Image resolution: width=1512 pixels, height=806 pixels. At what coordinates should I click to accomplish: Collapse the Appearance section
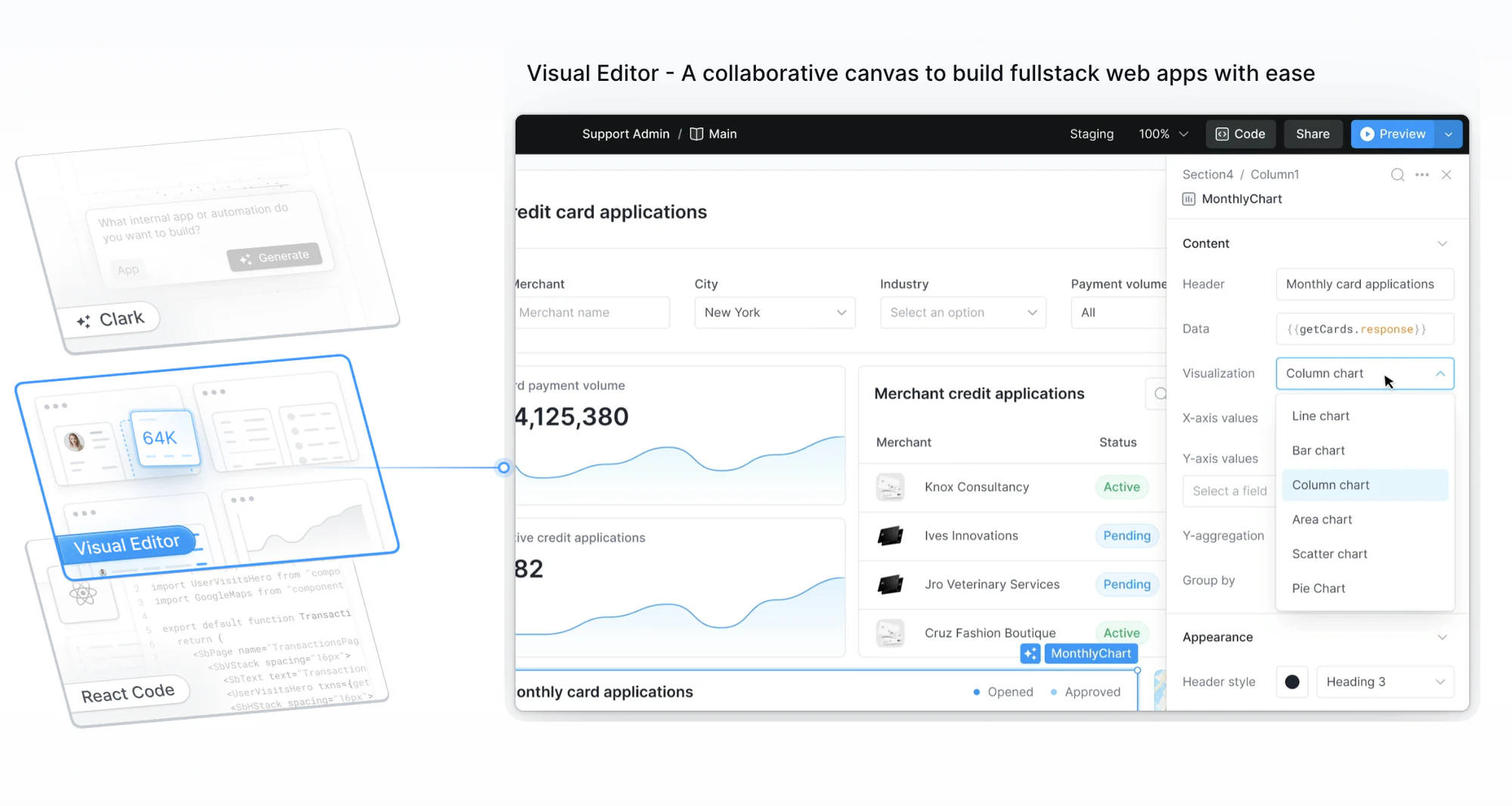(1442, 637)
